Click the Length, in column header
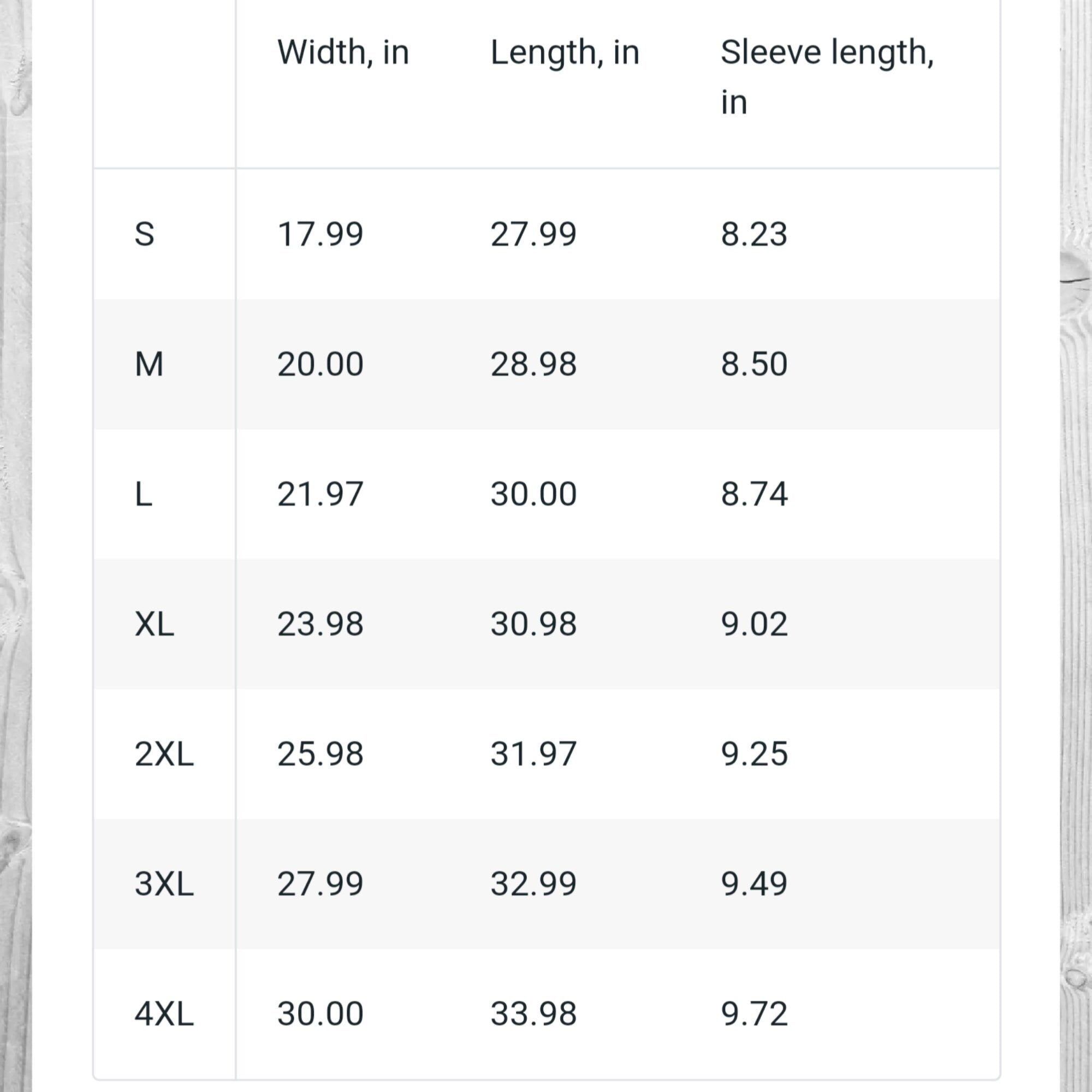The height and width of the screenshot is (1092, 1092). pos(565,54)
